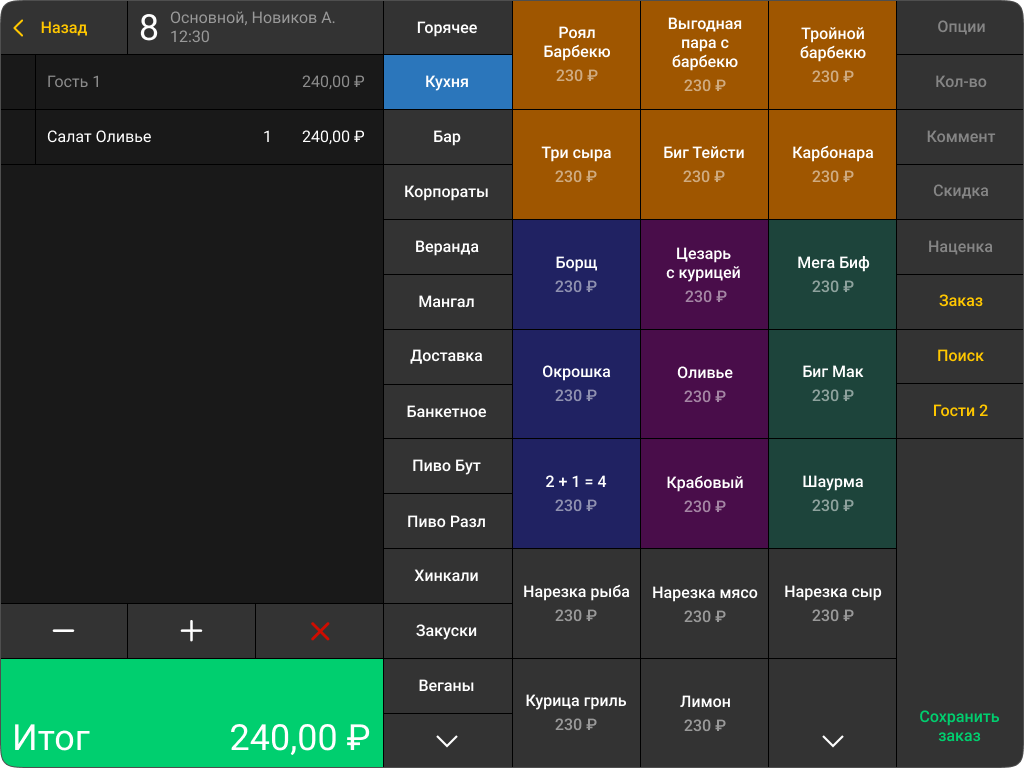Switch to the Кухня category tab
The width and height of the screenshot is (1024, 768).
pos(447,82)
